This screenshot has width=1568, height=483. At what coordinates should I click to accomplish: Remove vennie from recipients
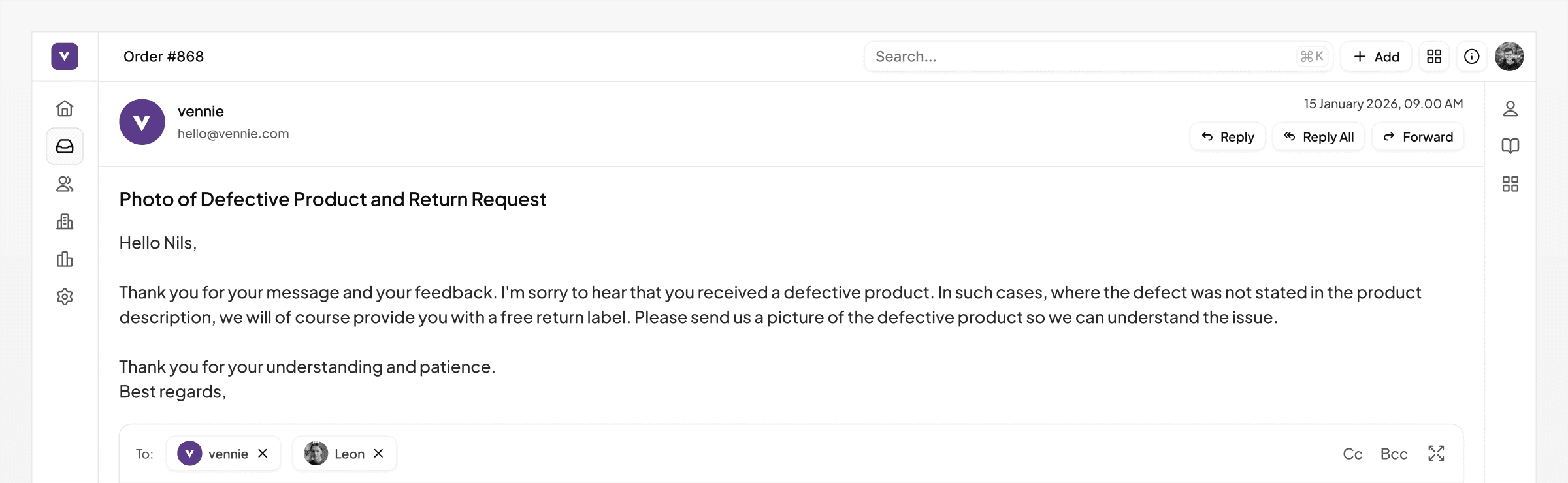pyautogui.click(x=263, y=454)
